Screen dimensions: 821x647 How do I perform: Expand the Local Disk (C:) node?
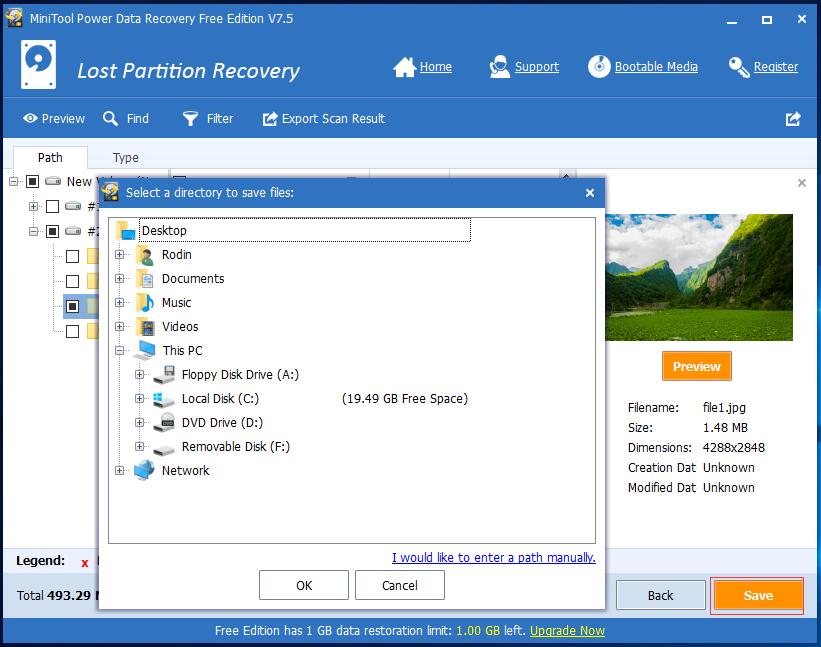[140, 399]
